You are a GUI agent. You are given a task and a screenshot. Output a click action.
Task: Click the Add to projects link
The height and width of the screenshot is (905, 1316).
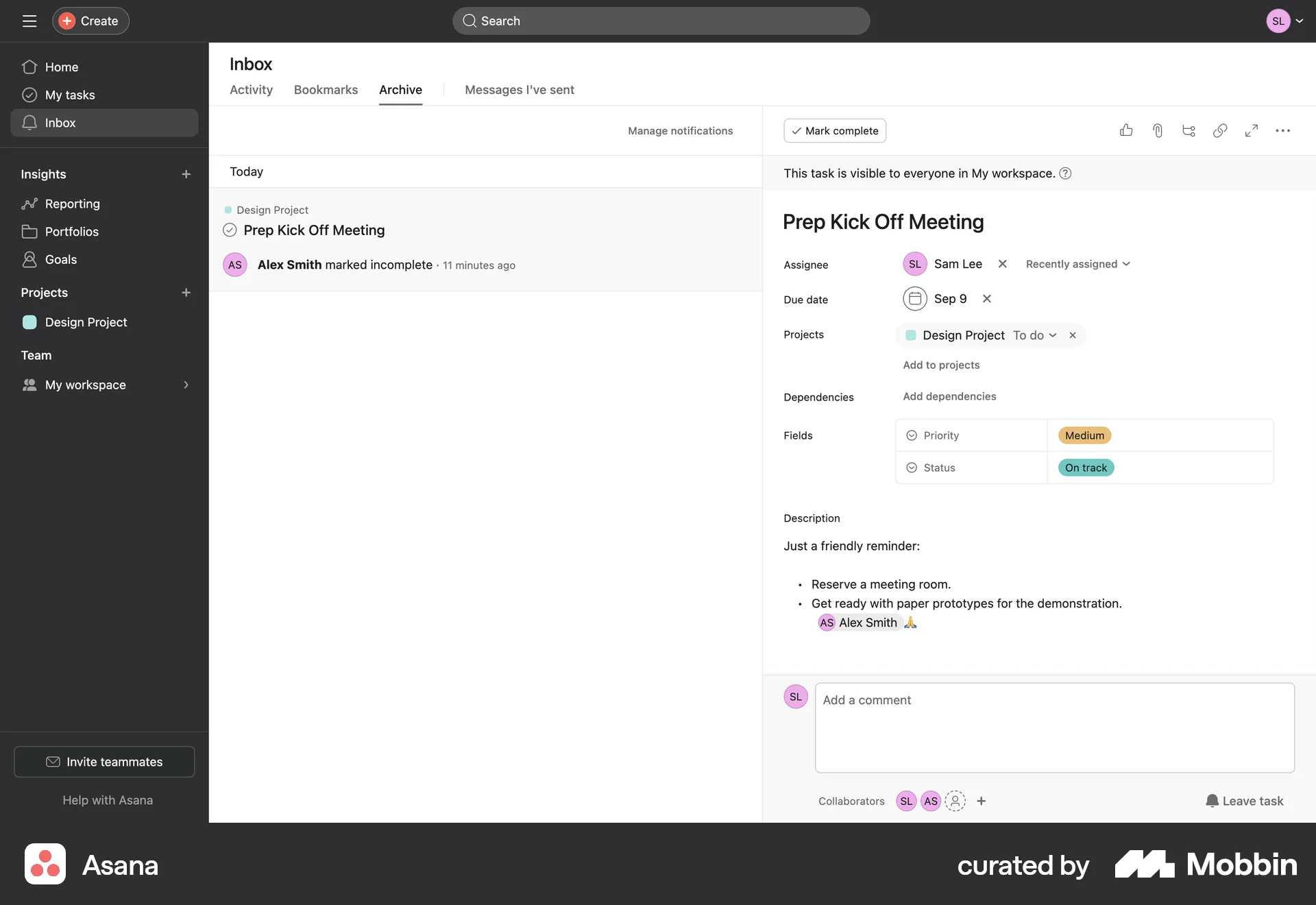click(x=941, y=365)
